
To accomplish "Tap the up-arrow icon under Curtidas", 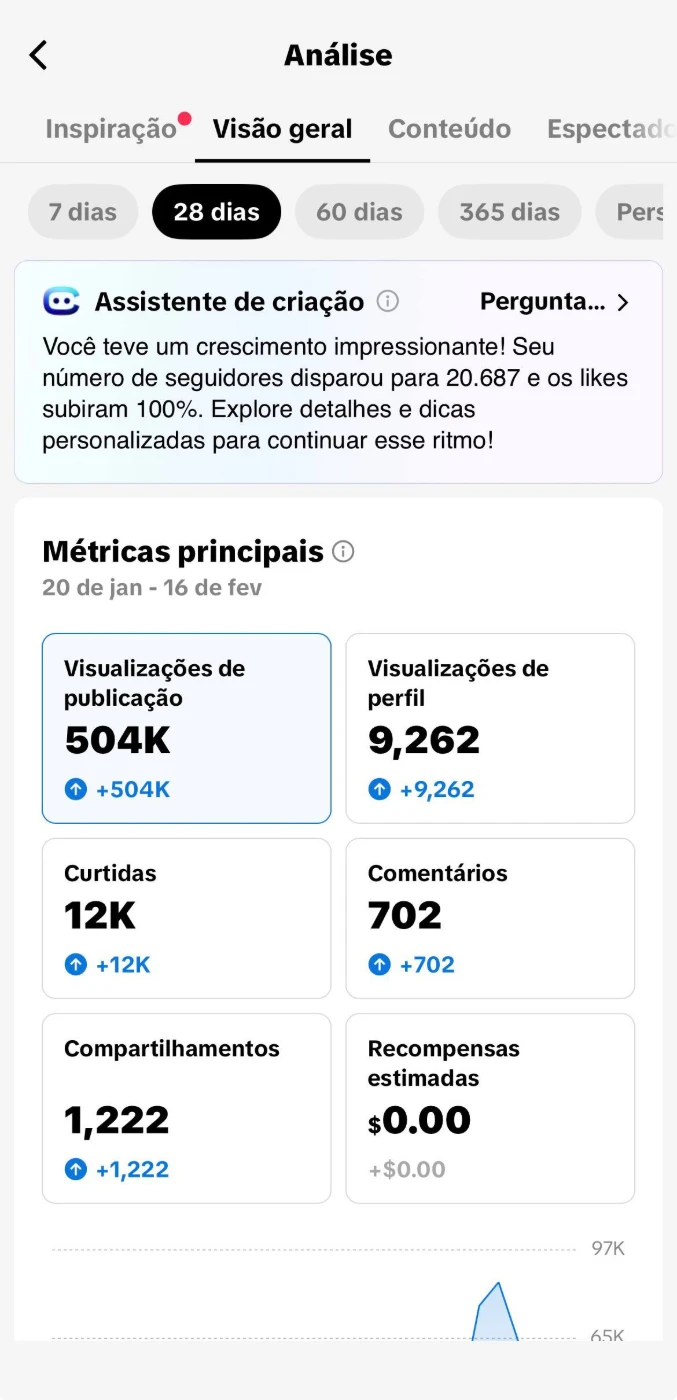I will coord(76,965).
